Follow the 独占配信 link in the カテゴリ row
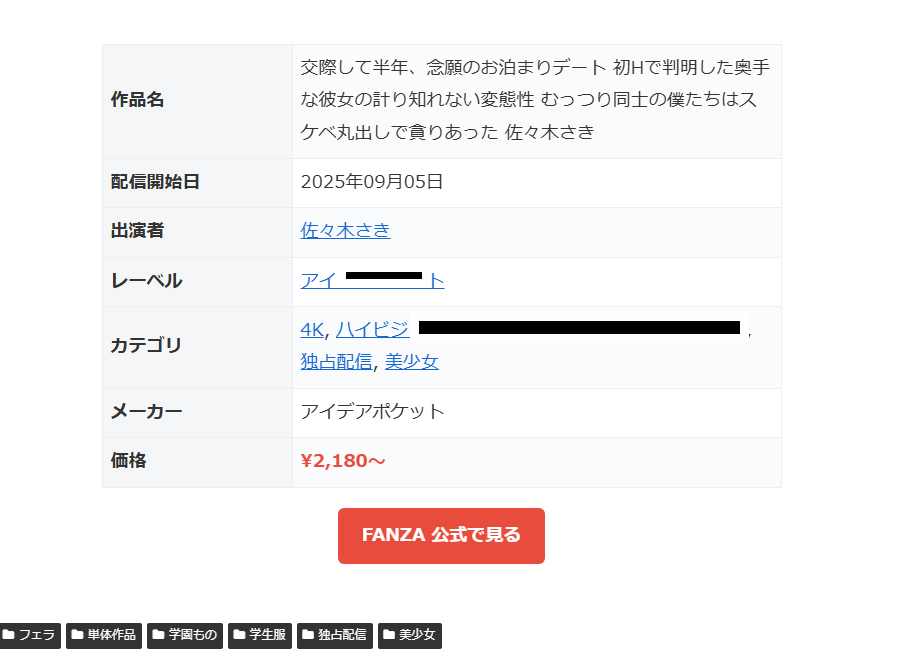This screenshot has width=923, height=668. click(336, 361)
